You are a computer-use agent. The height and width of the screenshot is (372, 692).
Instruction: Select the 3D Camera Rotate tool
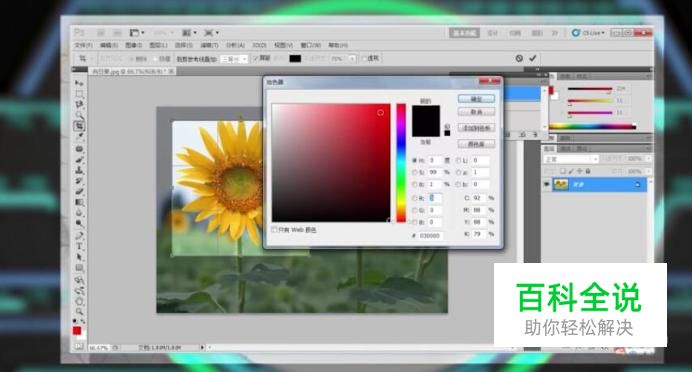[x=79, y=290]
